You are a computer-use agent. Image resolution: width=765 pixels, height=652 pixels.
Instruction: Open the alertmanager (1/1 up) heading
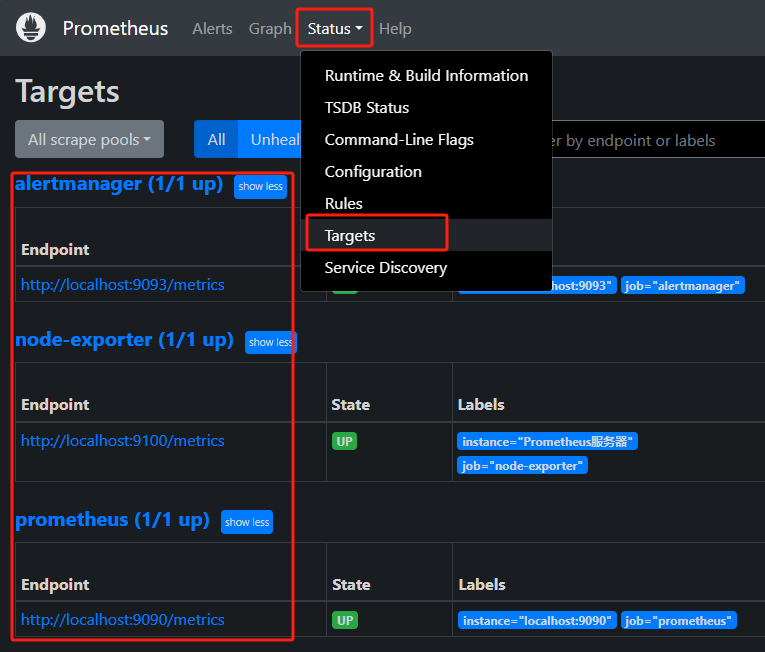[x=119, y=183]
